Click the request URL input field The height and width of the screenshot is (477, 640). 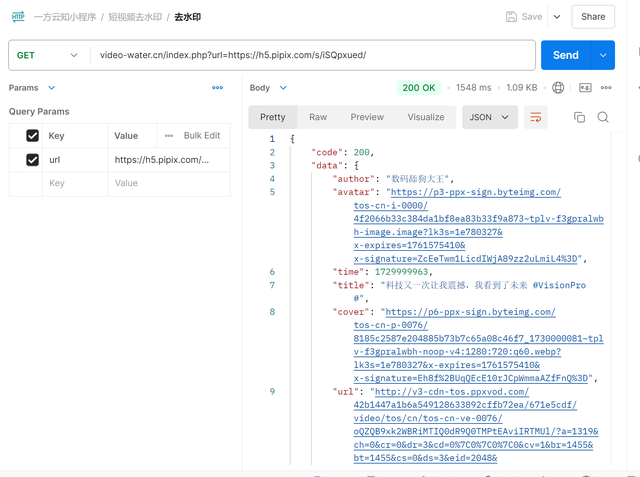coord(310,55)
